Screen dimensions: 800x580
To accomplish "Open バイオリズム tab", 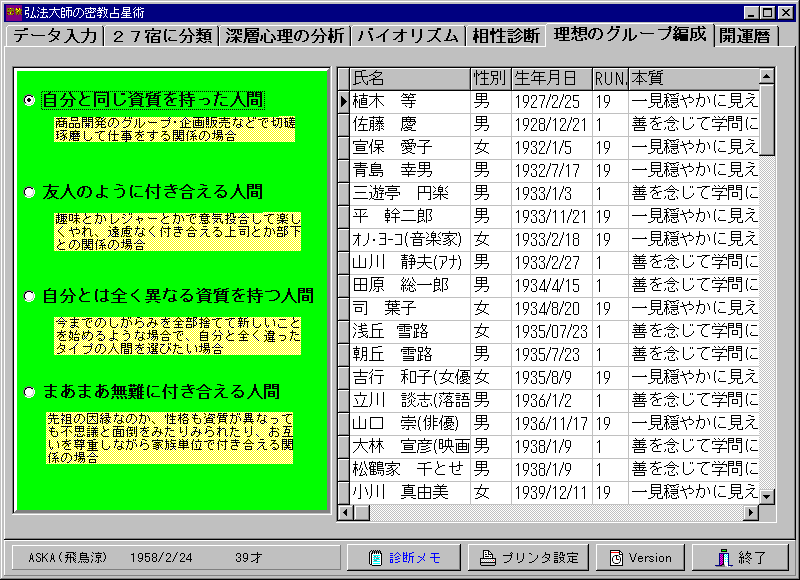I will [408, 36].
